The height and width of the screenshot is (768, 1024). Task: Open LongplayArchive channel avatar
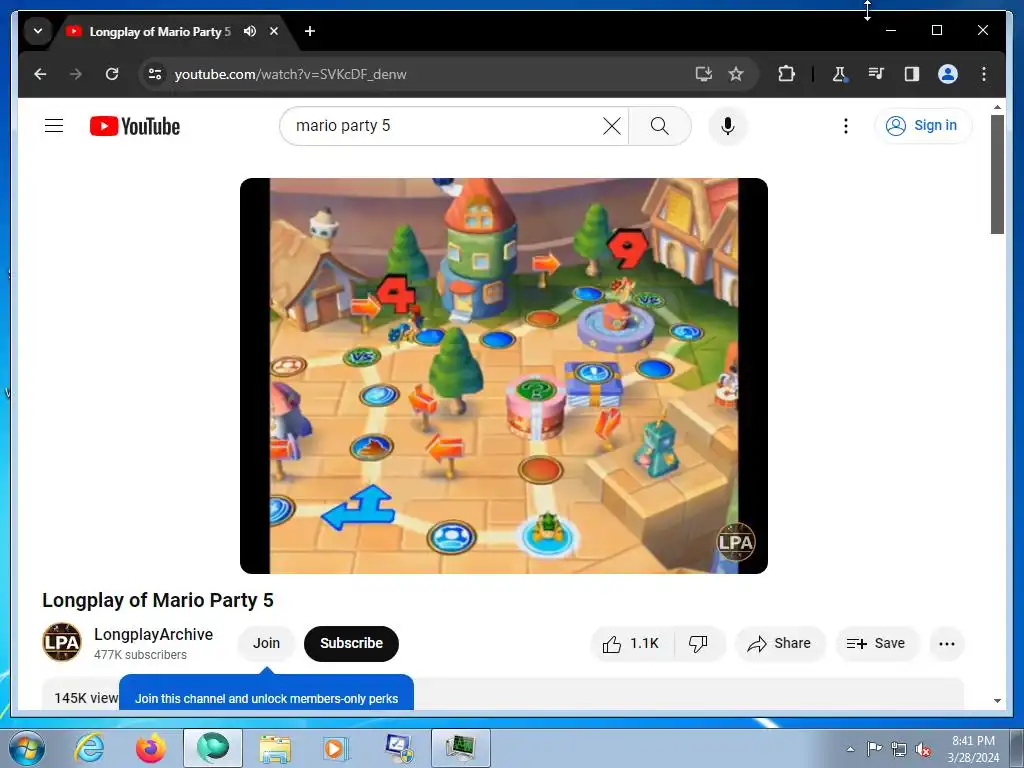pos(62,643)
